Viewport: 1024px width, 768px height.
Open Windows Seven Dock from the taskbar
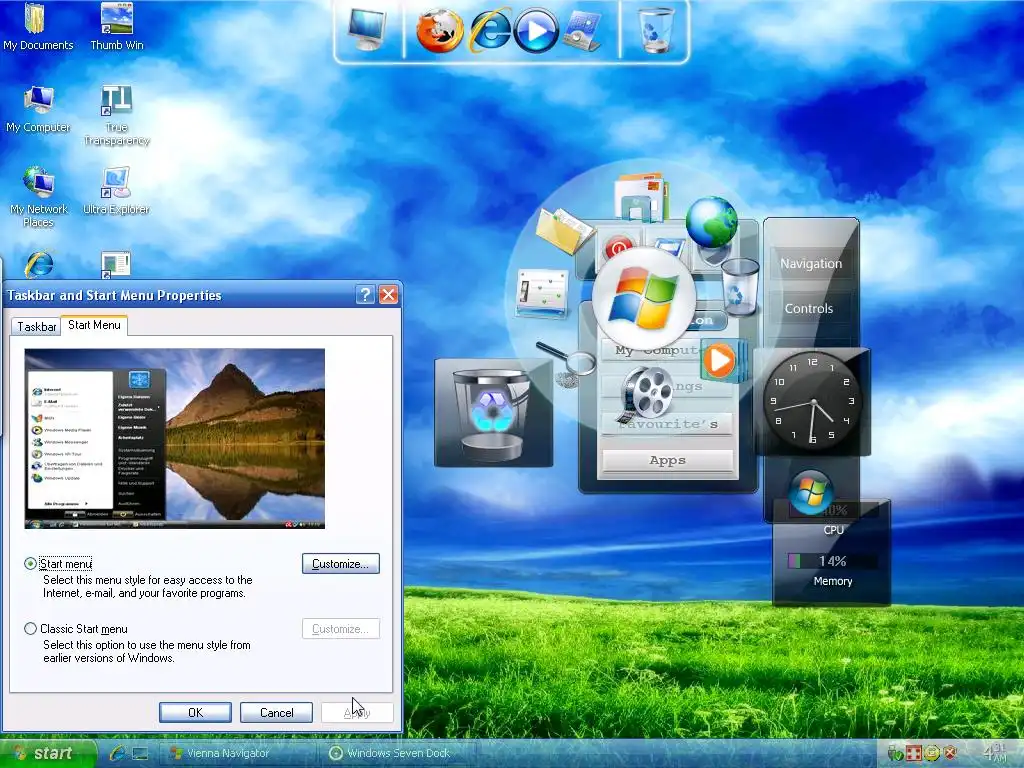[398, 753]
